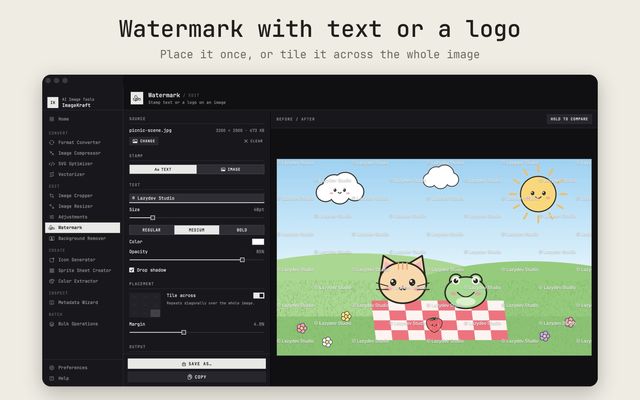Image resolution: width=640 pixels, height=400 pixels.
Task: Click the Opacity slider handle
Action: tap(242, 260)
